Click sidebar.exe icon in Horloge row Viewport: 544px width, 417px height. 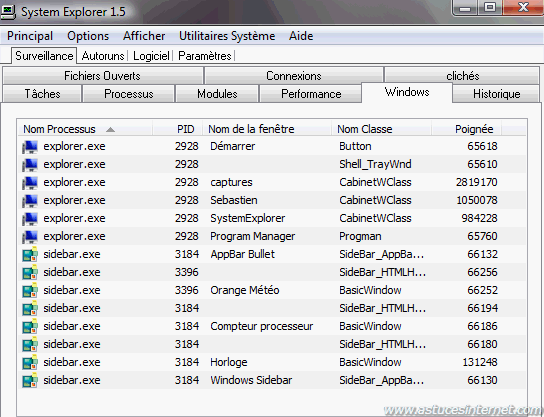pyautogui.click(x=30, y=363)
